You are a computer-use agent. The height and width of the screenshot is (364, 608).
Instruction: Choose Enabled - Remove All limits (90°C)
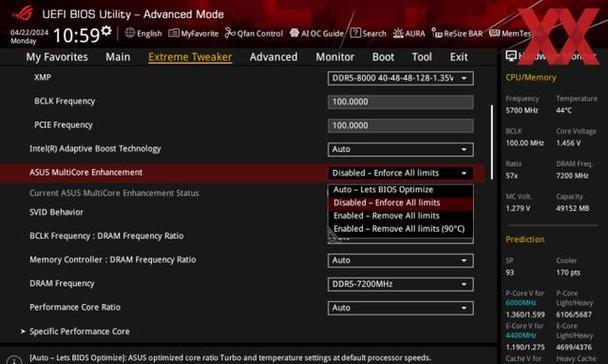401,229
